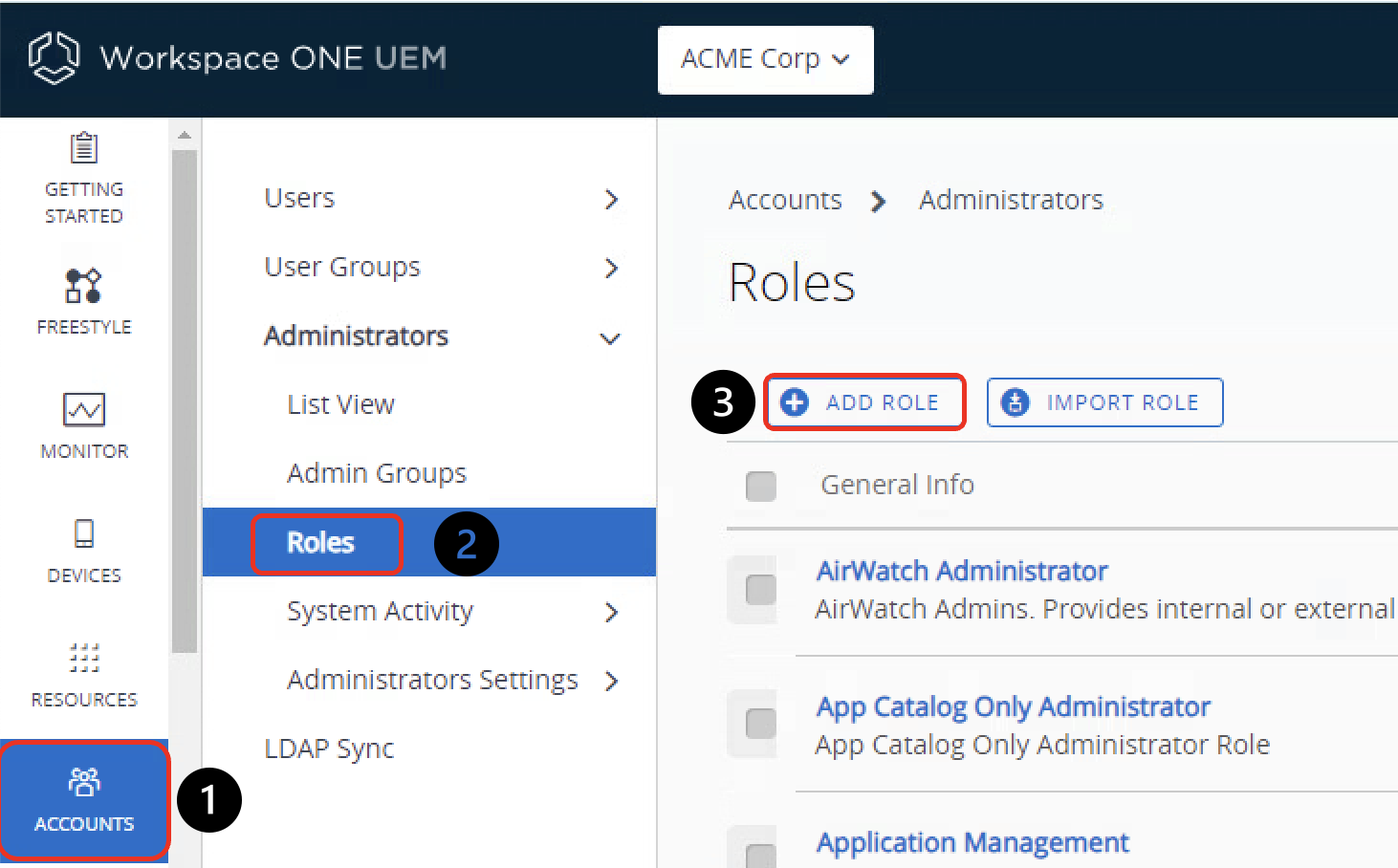The width and height of the screenshot is (1398, 868).
Task: Click the plus icon on Add Role
Action: 795,402
